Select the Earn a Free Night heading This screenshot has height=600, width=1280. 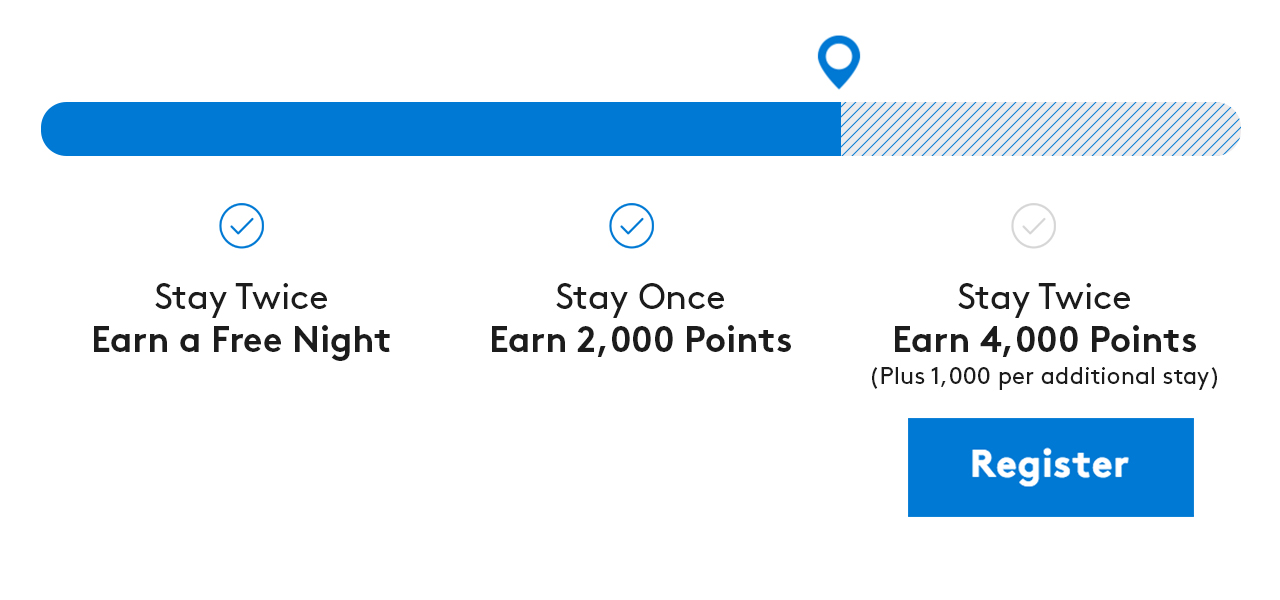[241, 341]
